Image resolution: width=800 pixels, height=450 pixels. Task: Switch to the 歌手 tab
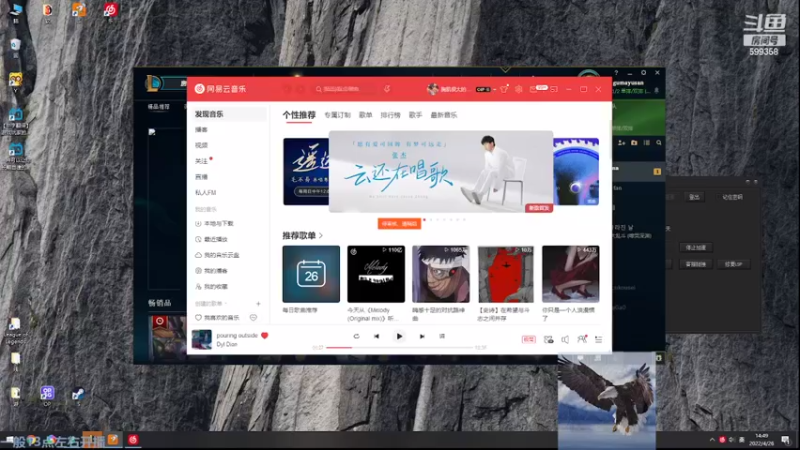(416, 115)
